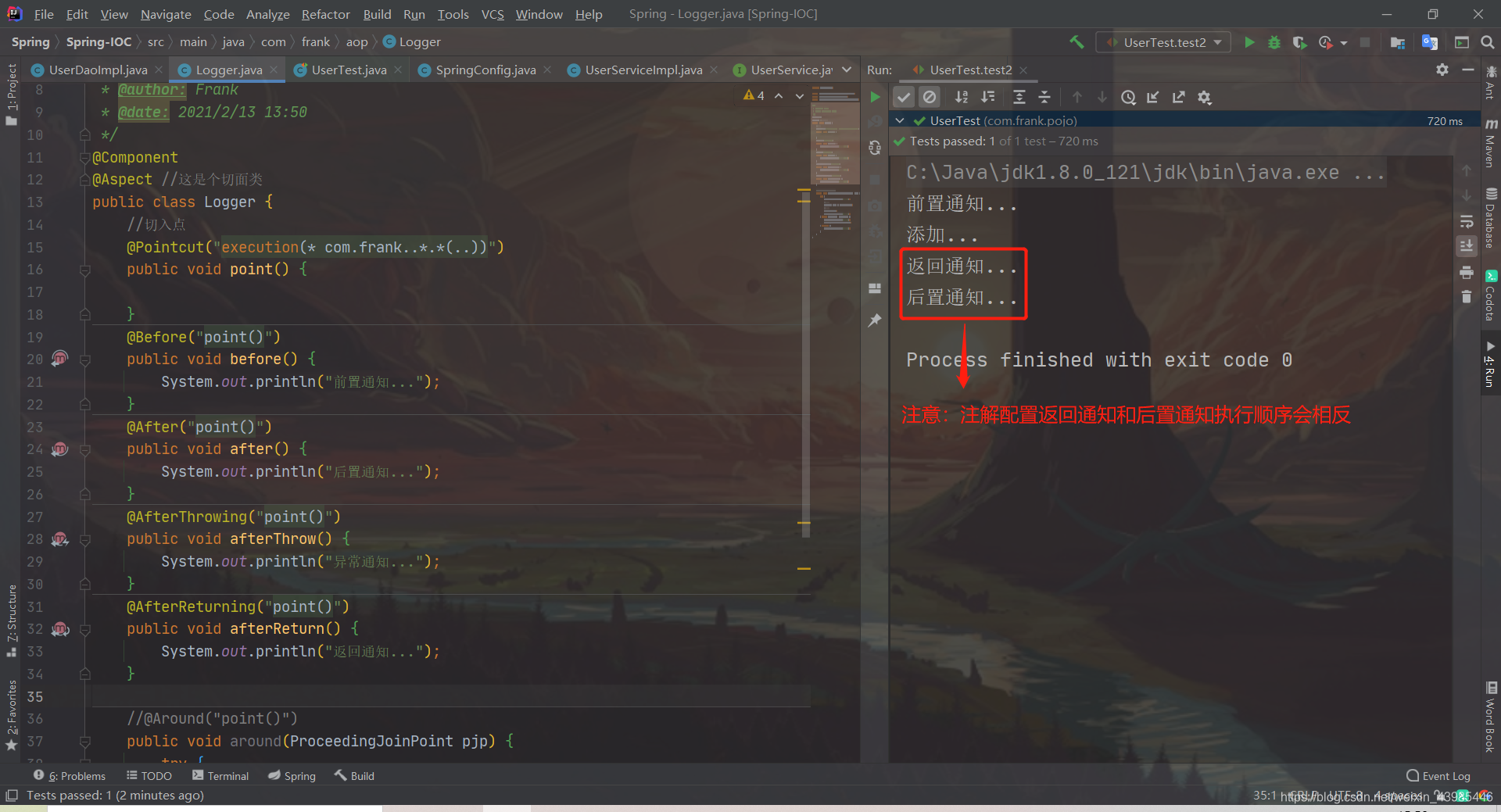The width and height of the screenshot is (1501, 812).
Task: Rerun the test in Run panel
Action: coord(875,97)
